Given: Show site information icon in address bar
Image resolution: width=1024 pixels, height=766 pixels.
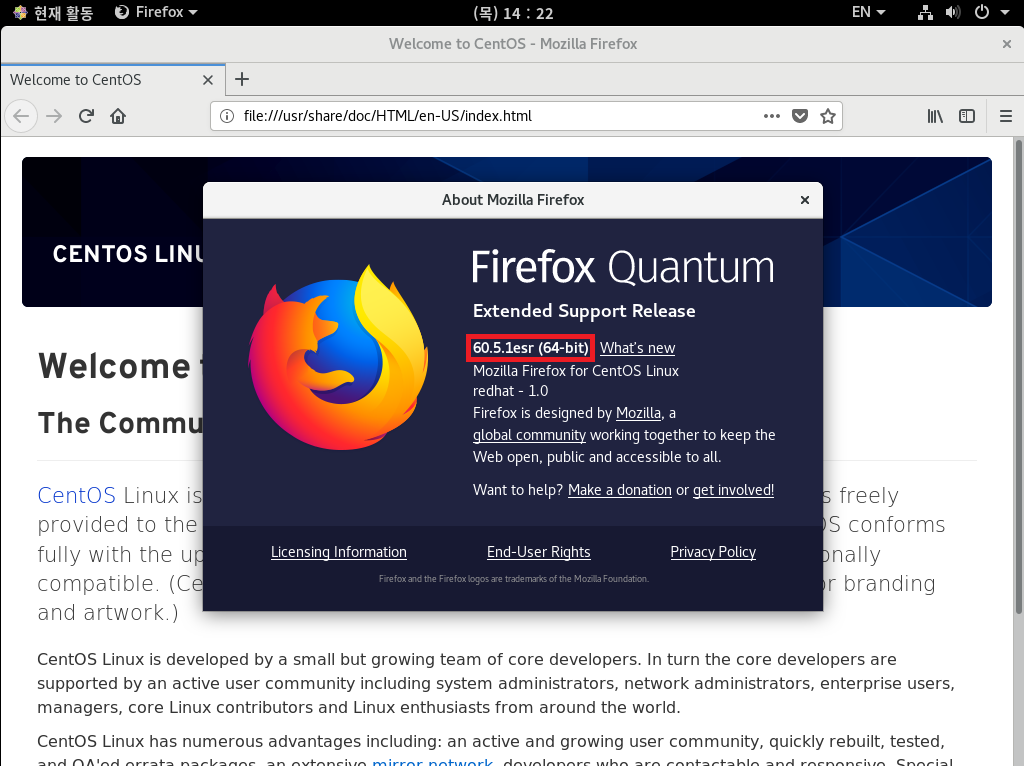Looking at the screenshot, I should pos(227,116).
